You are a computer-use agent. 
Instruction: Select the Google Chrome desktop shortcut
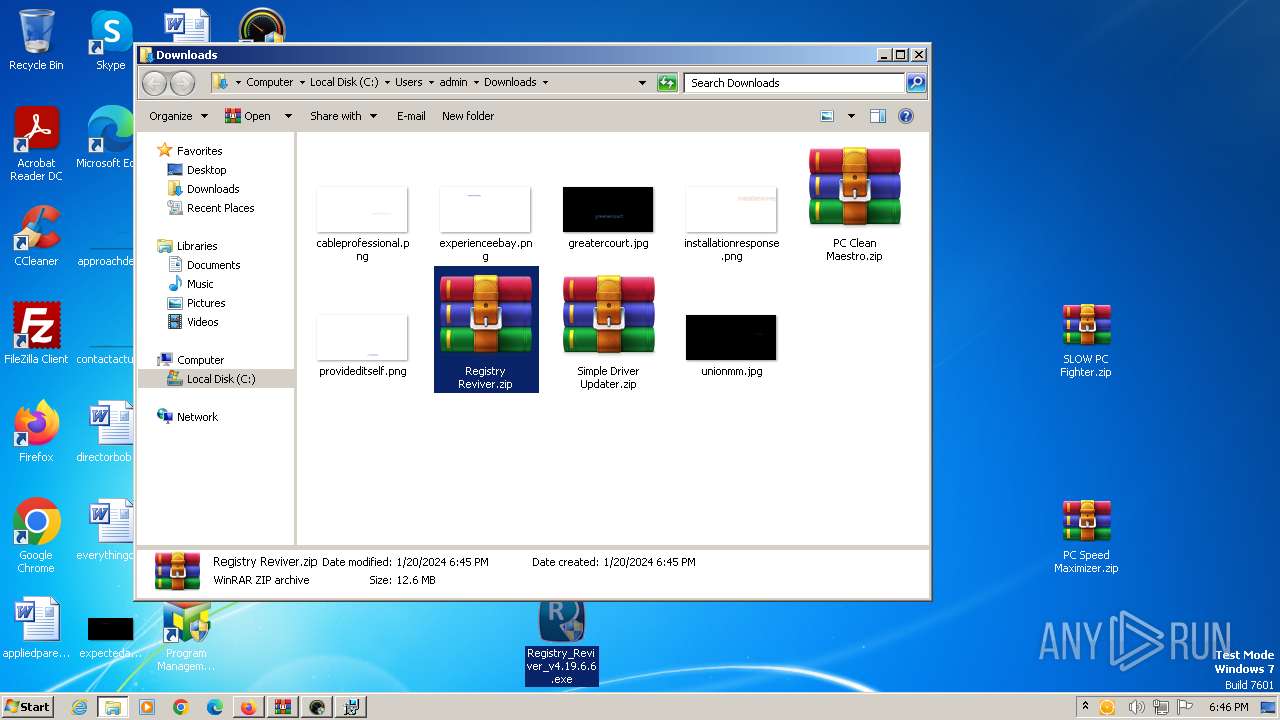click(36, 536)
